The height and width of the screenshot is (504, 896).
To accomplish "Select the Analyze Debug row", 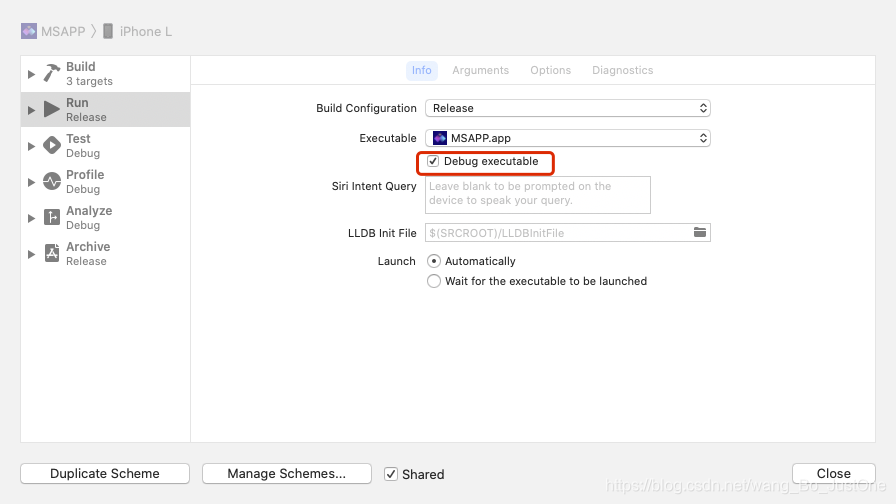I will (106, 218).
